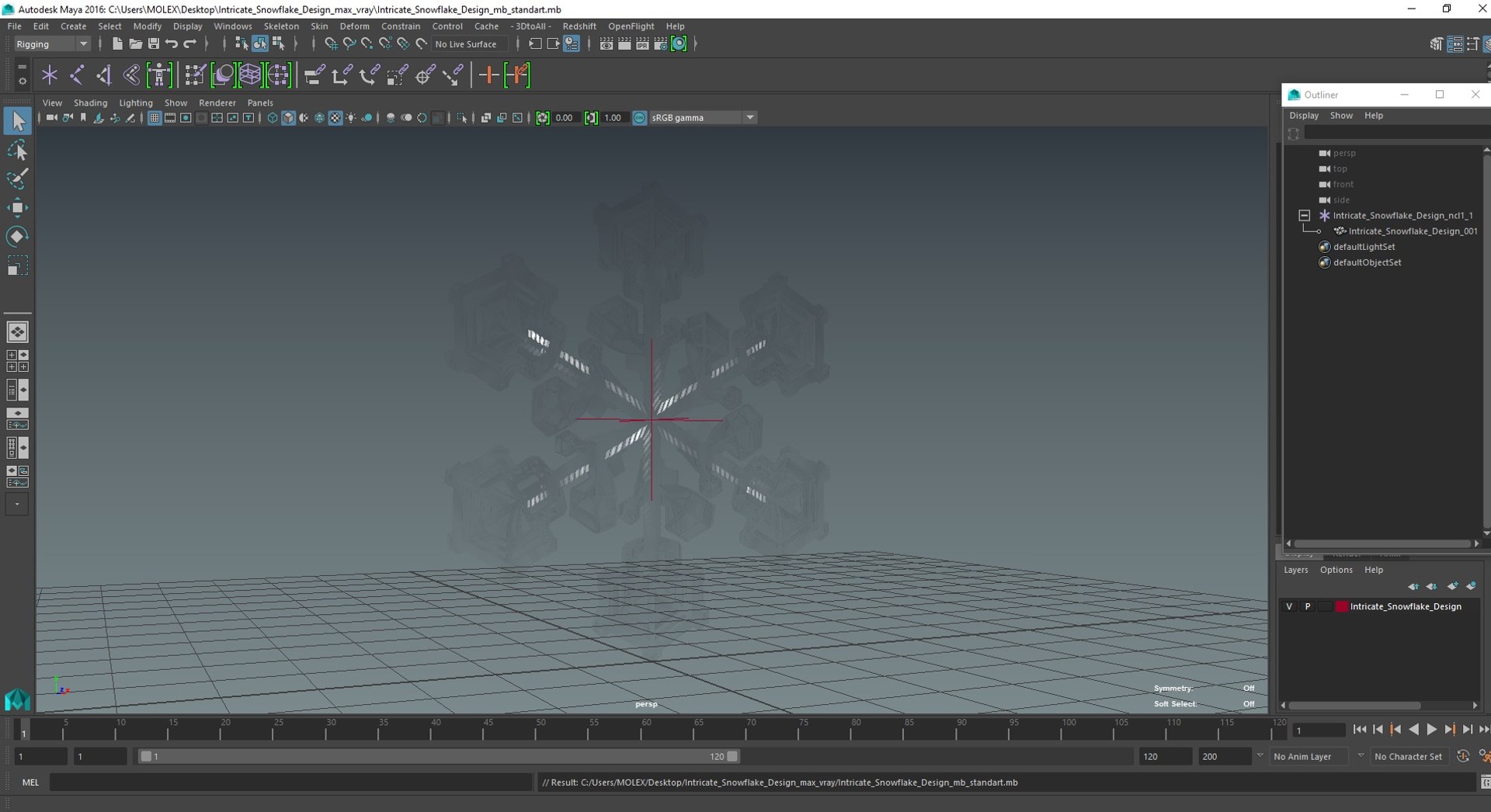Viewport: 1491px width, 812px height.
Task: Open the IPR render icon
Action: (642, 44)
